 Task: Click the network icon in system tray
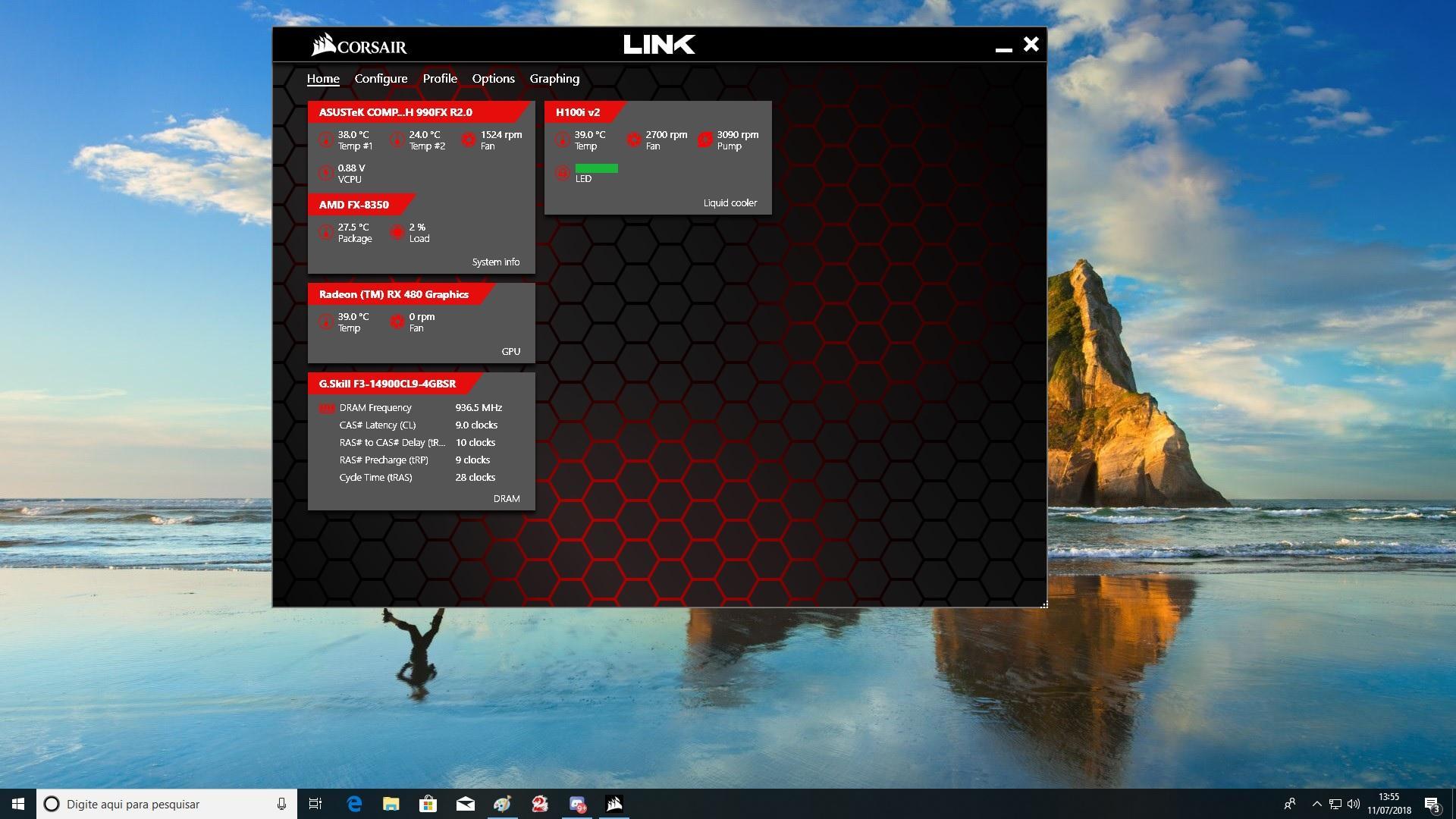pos(1335,804)
